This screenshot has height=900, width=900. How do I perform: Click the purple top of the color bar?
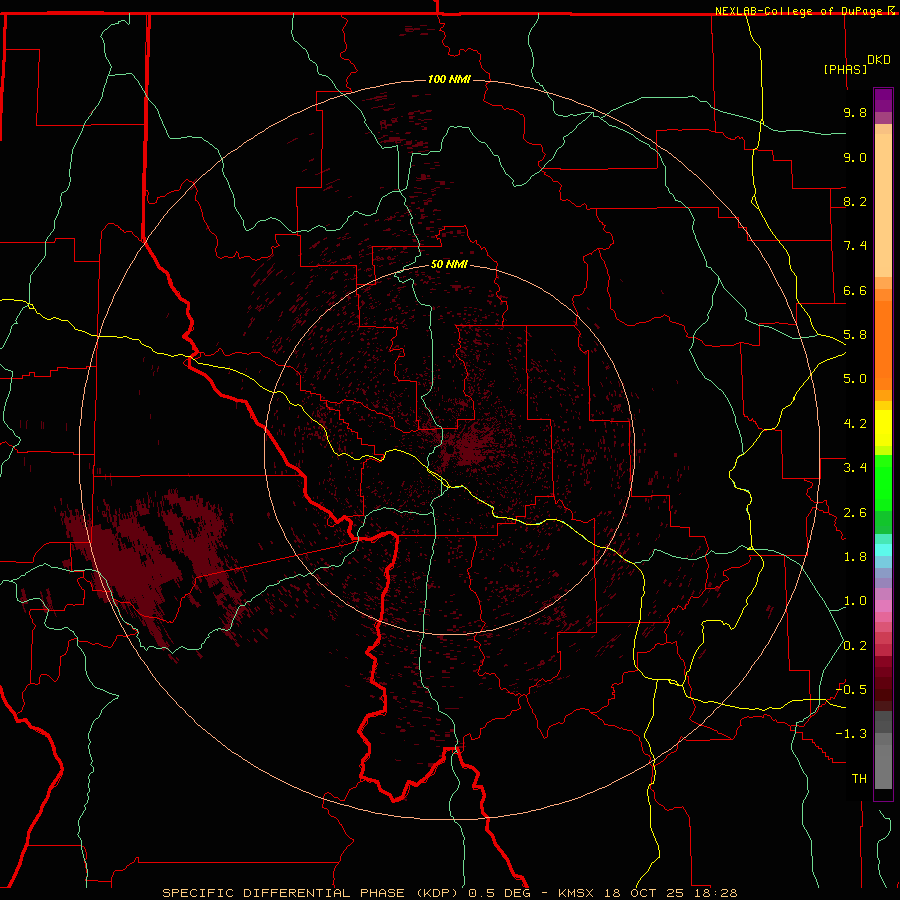883,100
